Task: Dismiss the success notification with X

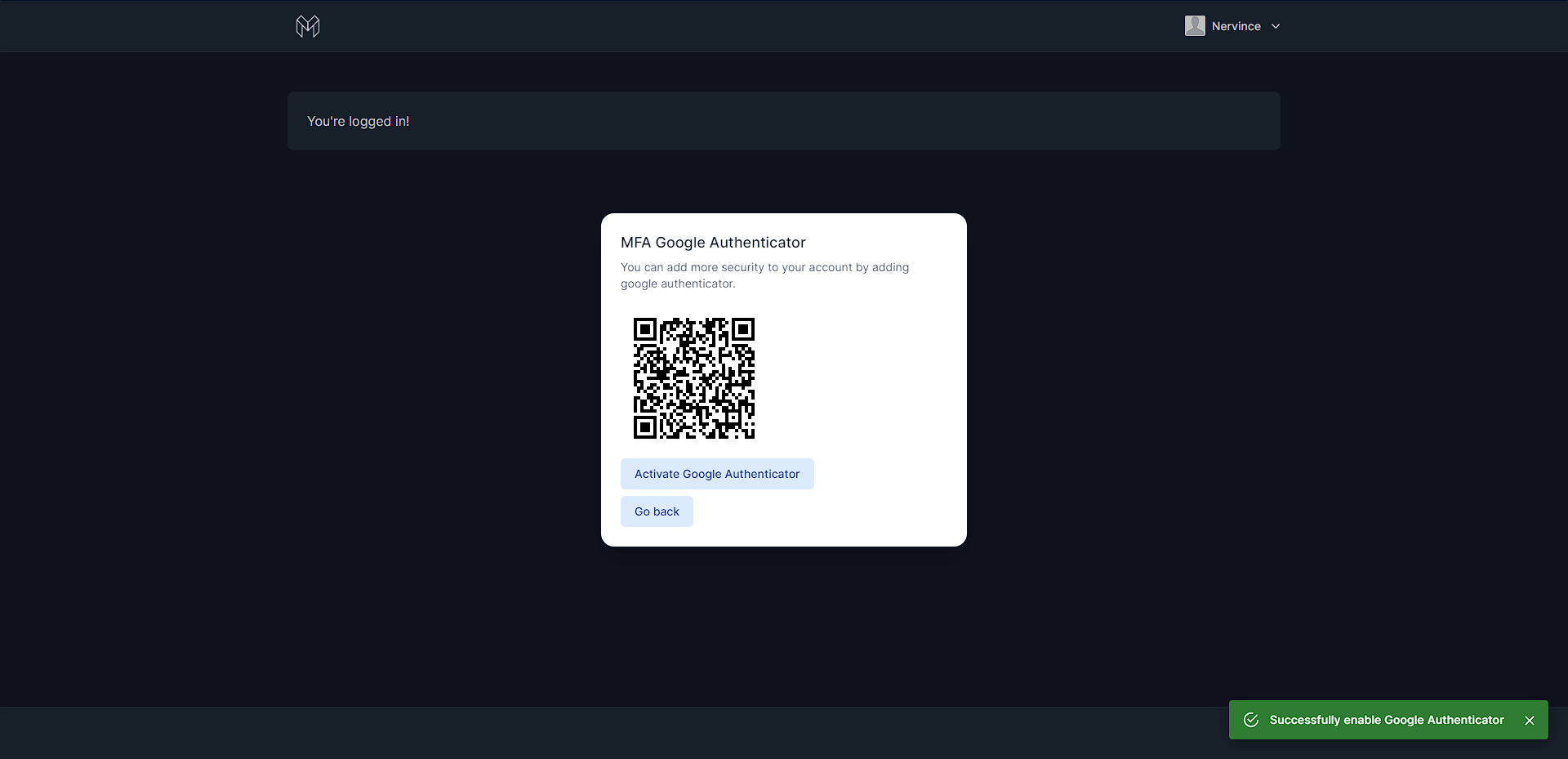Action: point(1530,721)
